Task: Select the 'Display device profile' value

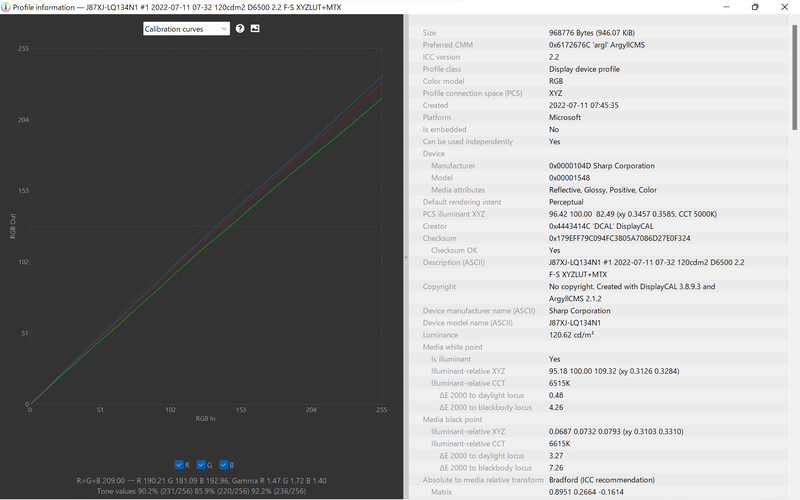Action: click(x=584, y=69)
